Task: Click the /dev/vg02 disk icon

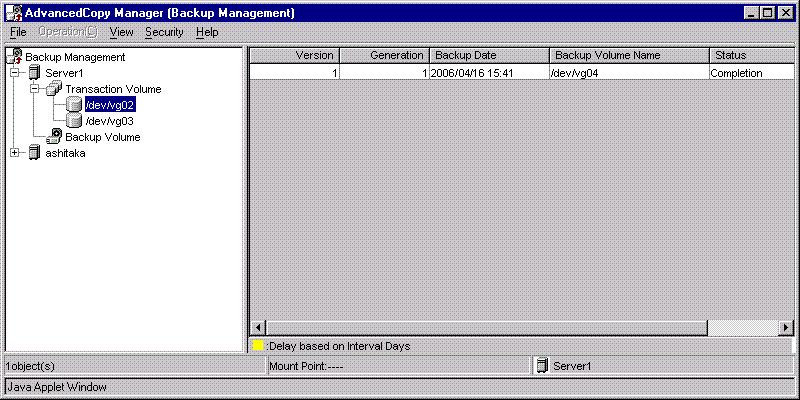Action: tap(74, 105)
